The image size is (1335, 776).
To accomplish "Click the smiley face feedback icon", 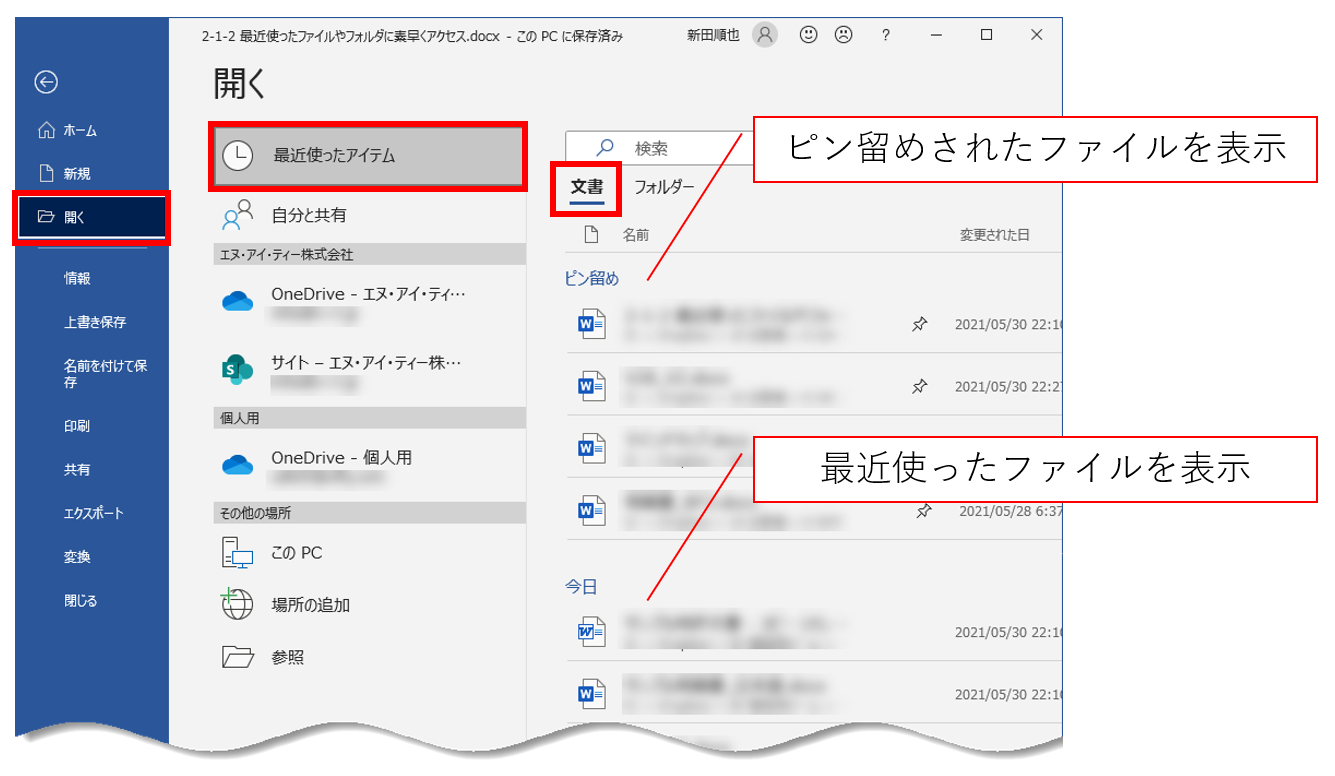I will tap(809, 35).
